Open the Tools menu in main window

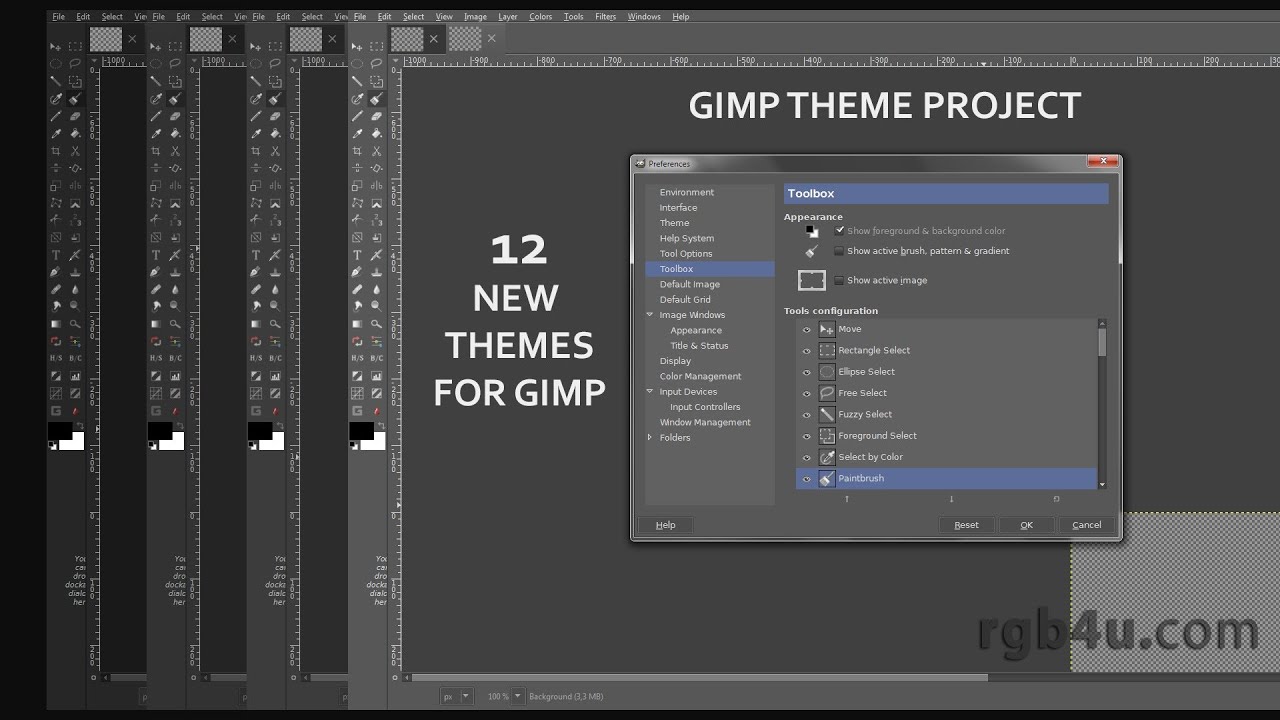[x=573, y=17]
